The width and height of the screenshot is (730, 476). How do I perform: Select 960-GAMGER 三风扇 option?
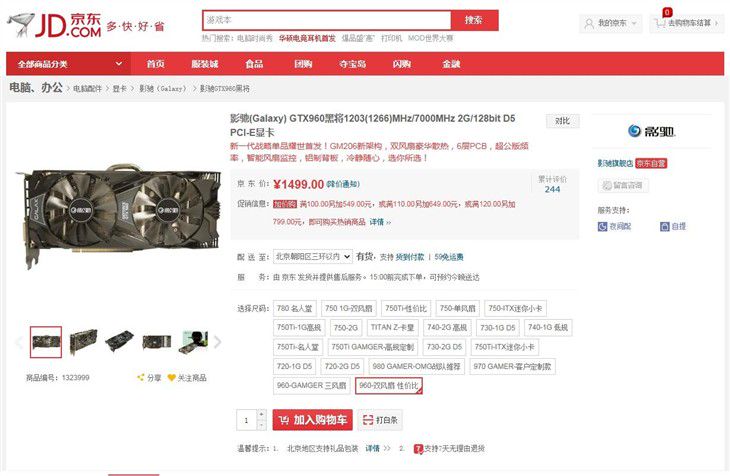coord(311,386)
